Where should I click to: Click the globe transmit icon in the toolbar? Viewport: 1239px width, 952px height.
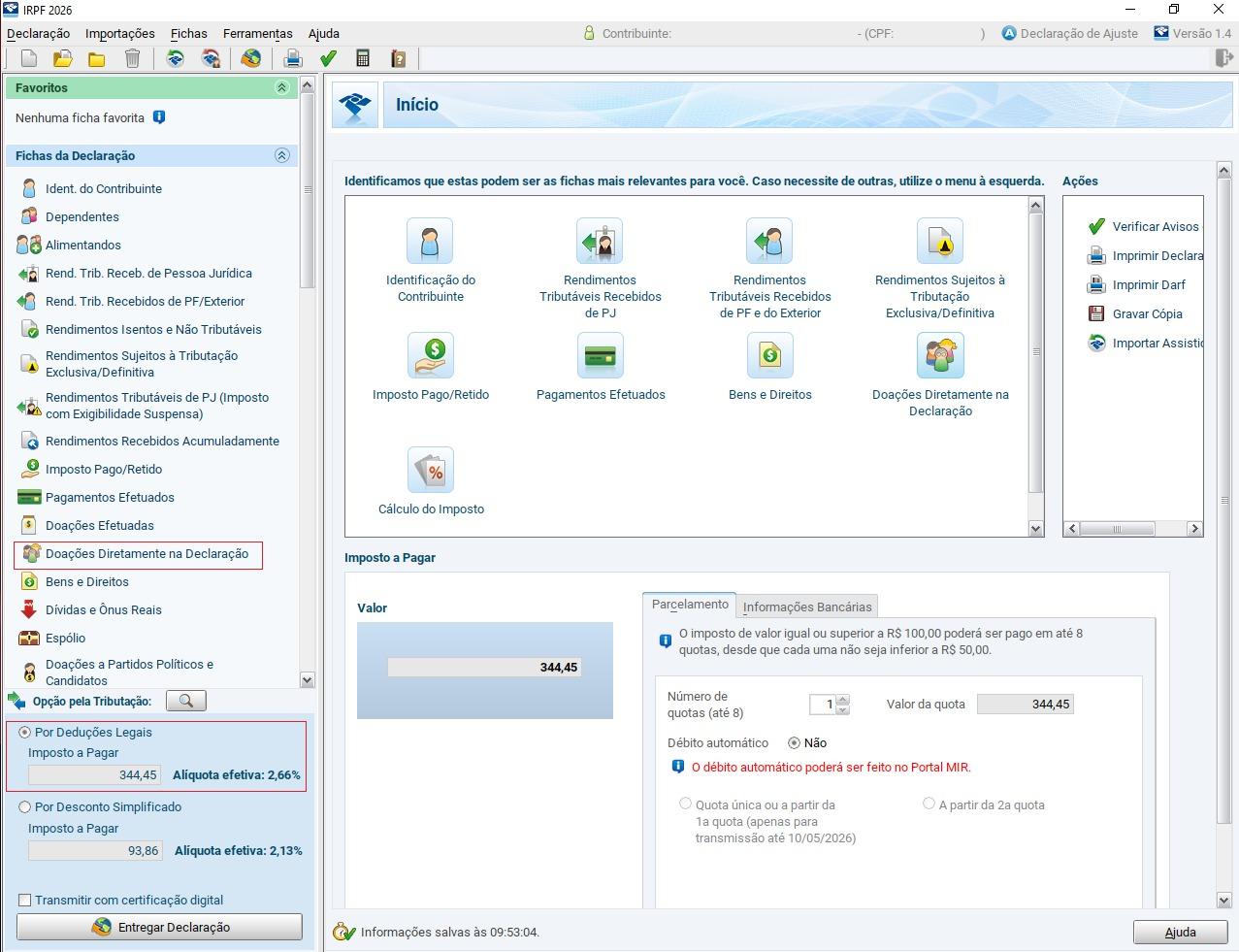(251, 59)
